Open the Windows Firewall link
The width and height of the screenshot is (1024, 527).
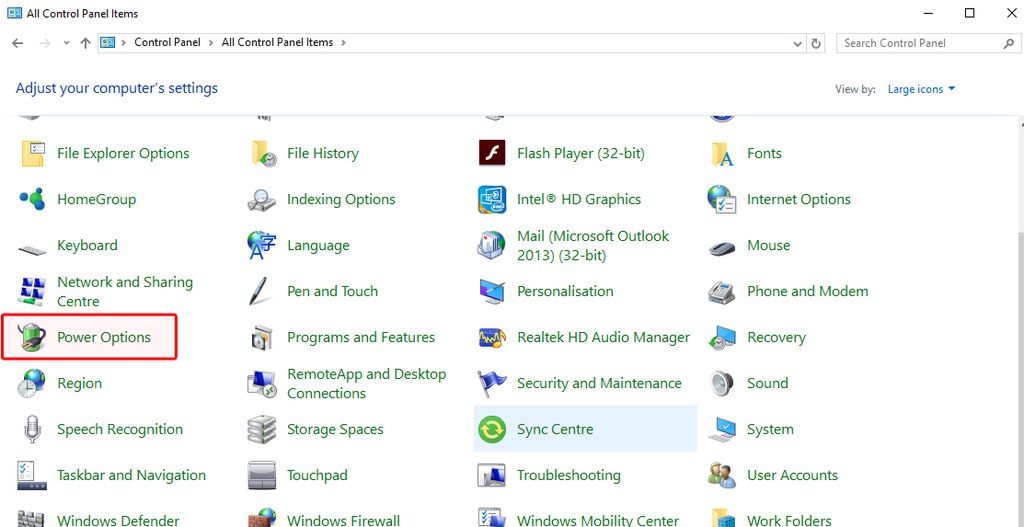coord(344,520)
